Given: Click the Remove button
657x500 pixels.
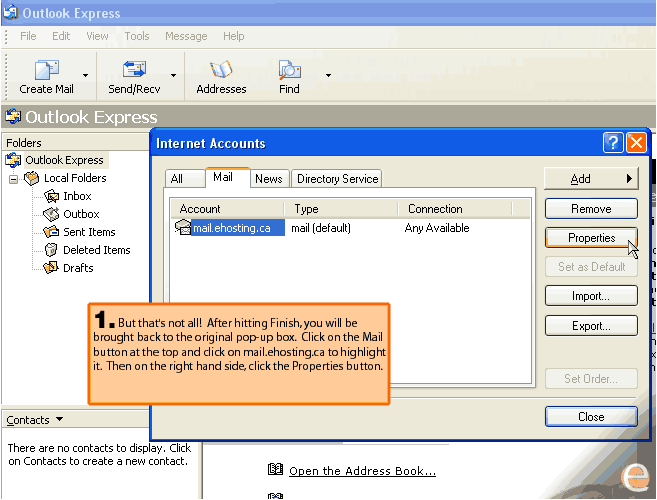Looking at the screenshot, I should pyautogui.click(x=591, y=209).
